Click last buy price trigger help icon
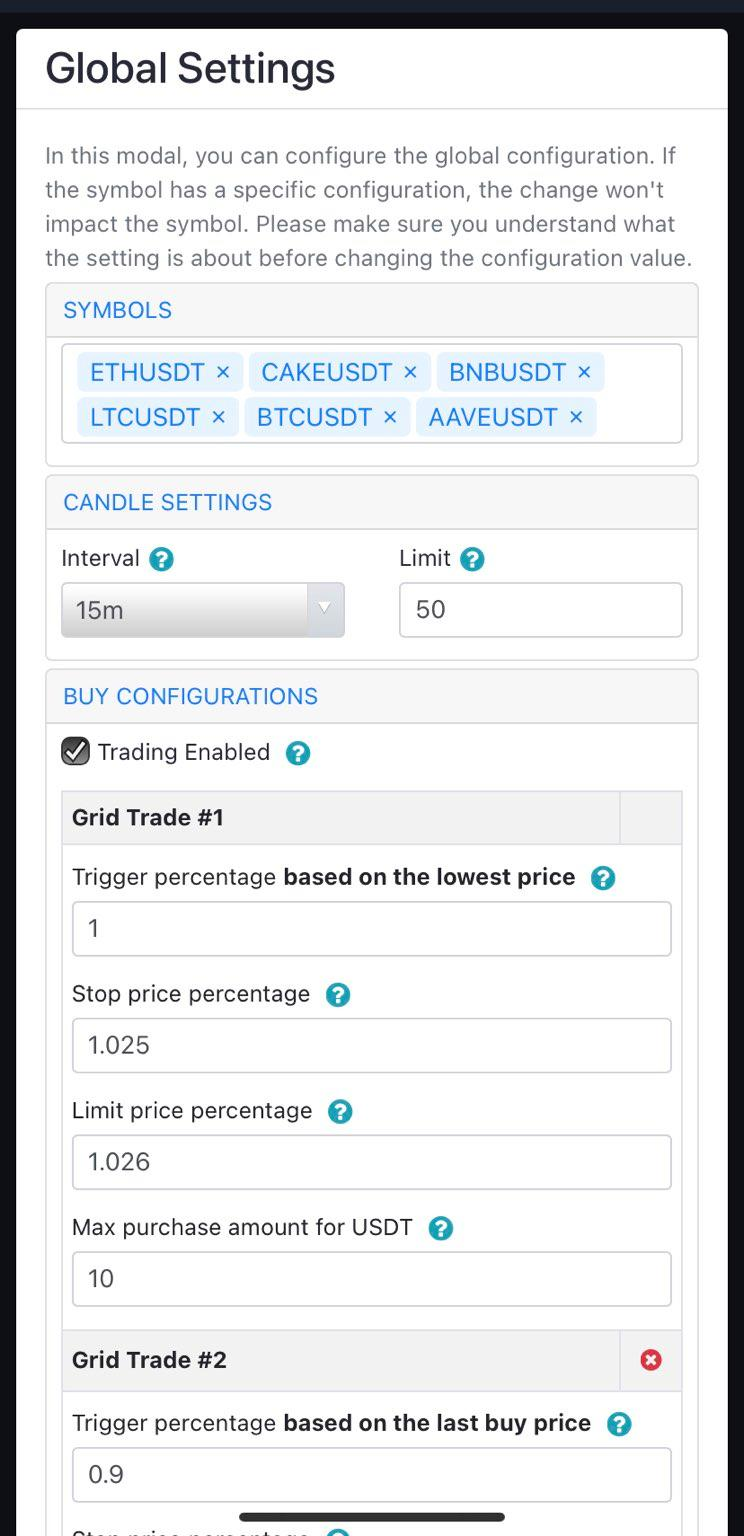The image size is (744, 1536). point(619,1424)
